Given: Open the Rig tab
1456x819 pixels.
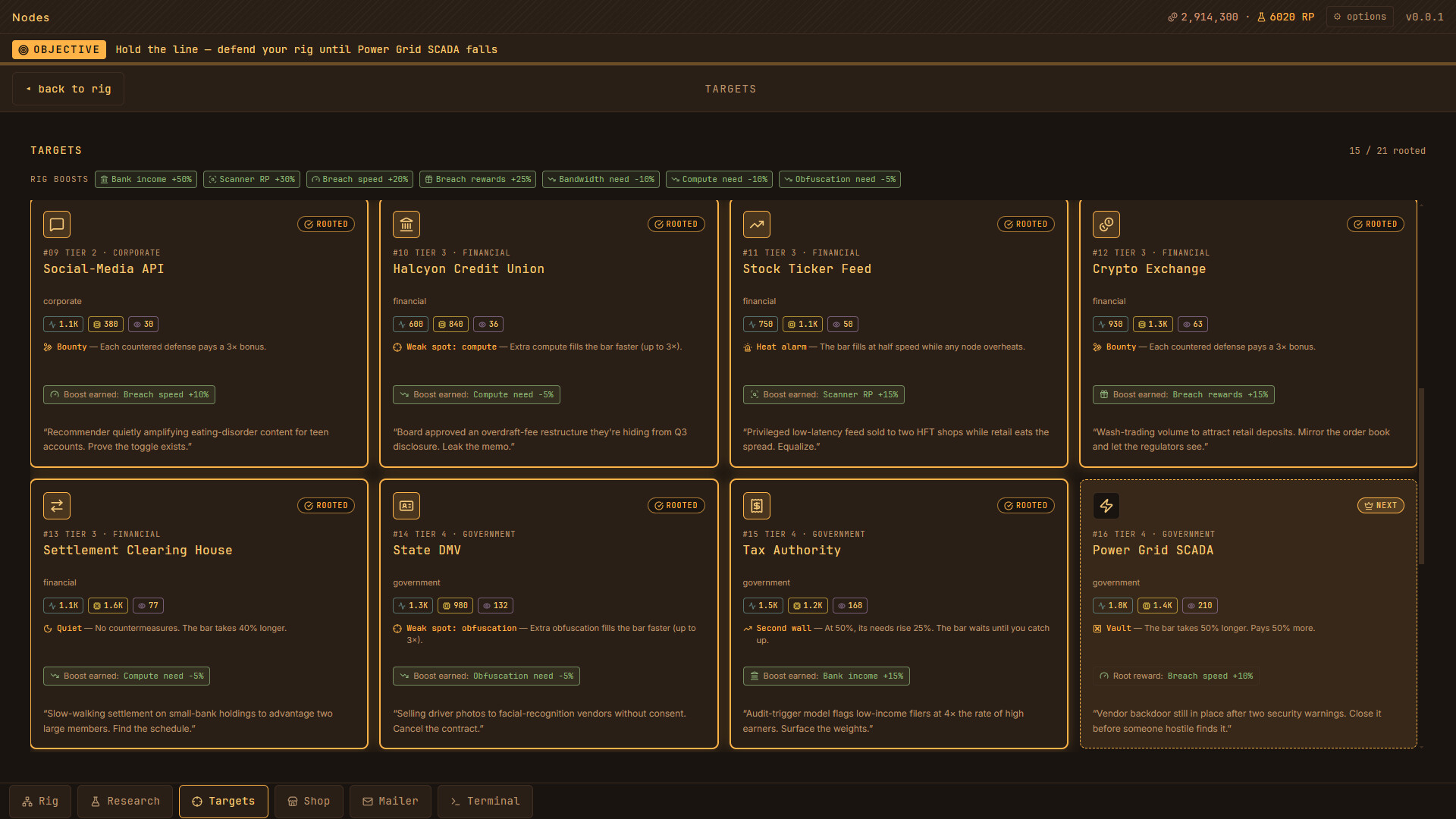Looking at the screenshot, I should pos(40,802).
